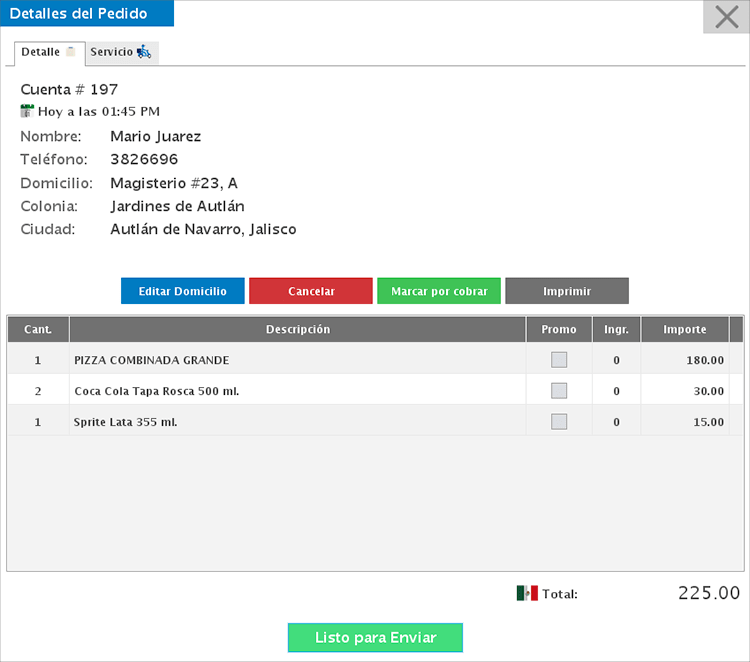The image size is (750, 662).
Task: Click the Importe column header
Action: coord(685,329)
